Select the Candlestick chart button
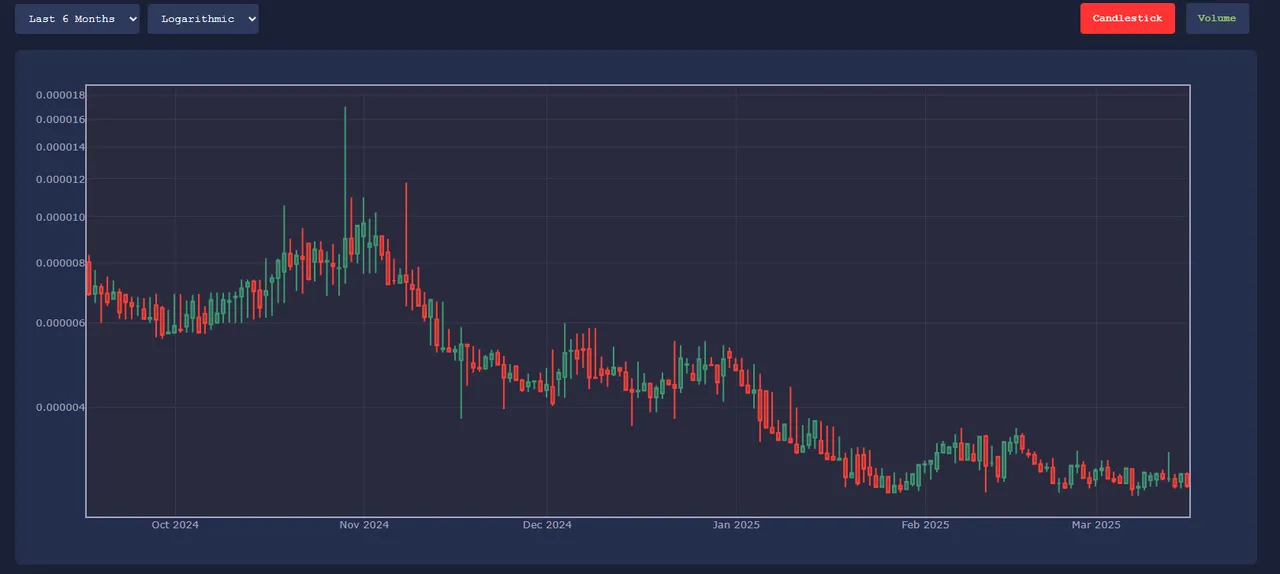Screen dimensions: 1280x574 pos(1127,19)
